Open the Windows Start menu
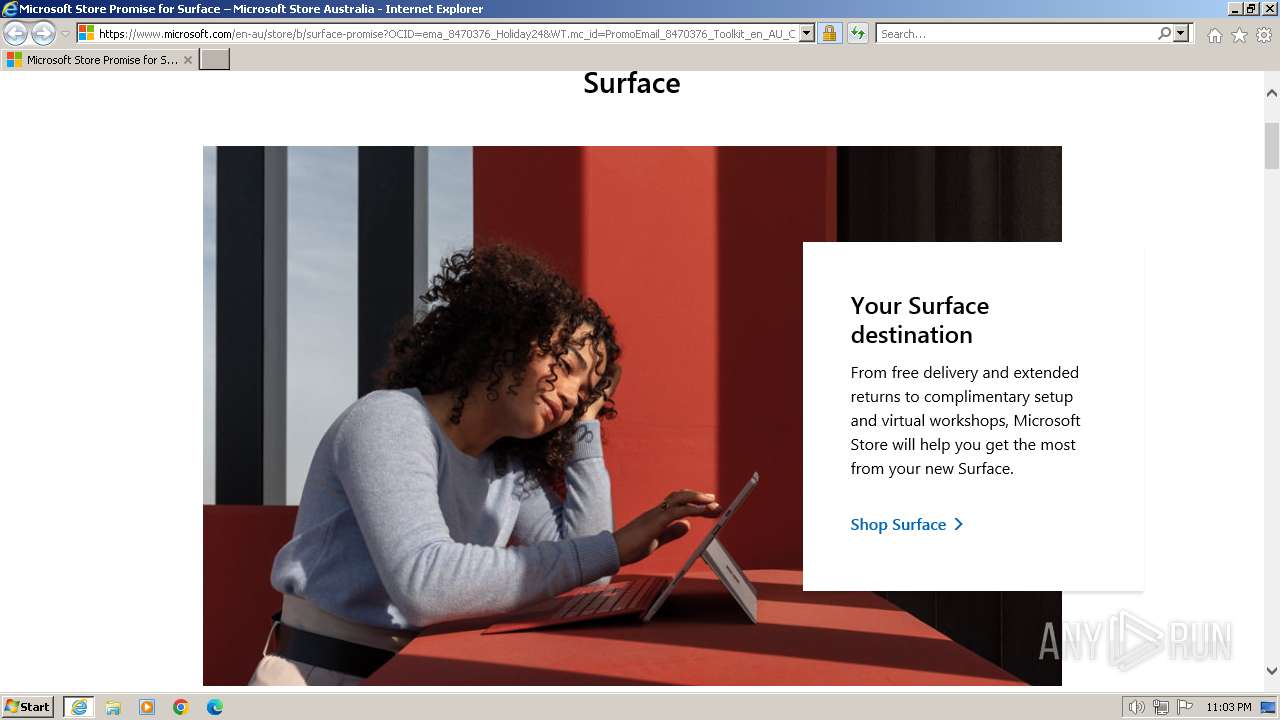This screenshot has height=720, width=1280. click(28, 707)
